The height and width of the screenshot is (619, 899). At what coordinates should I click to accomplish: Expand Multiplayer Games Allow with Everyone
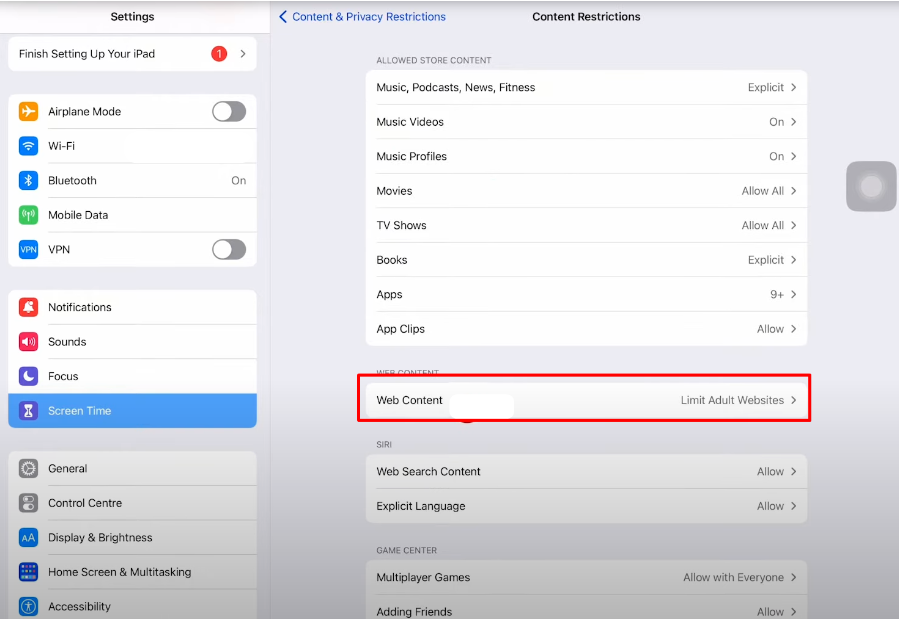click(x=739, y=577)
